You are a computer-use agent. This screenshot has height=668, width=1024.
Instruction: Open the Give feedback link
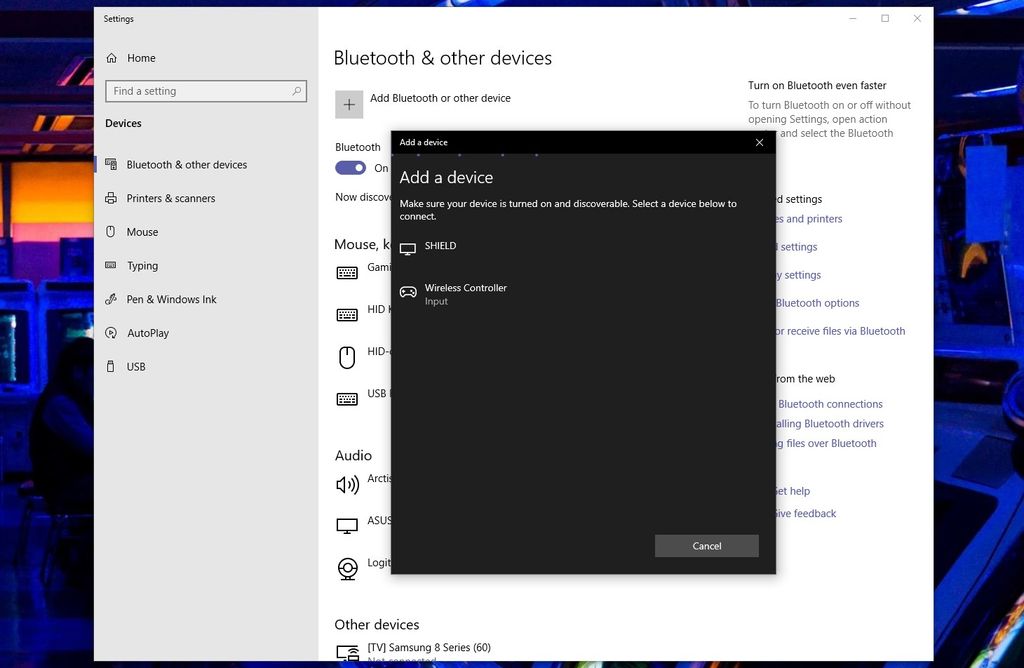click(x=807, y=514)
